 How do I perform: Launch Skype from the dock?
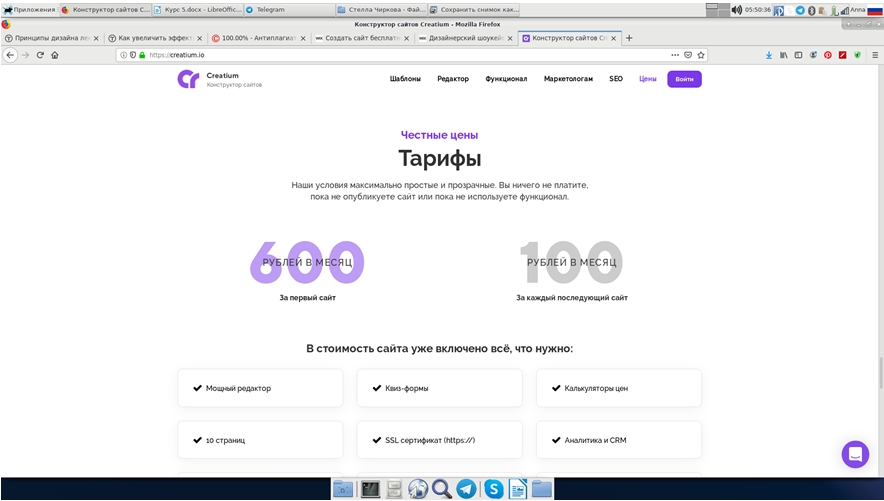(493, 489)
